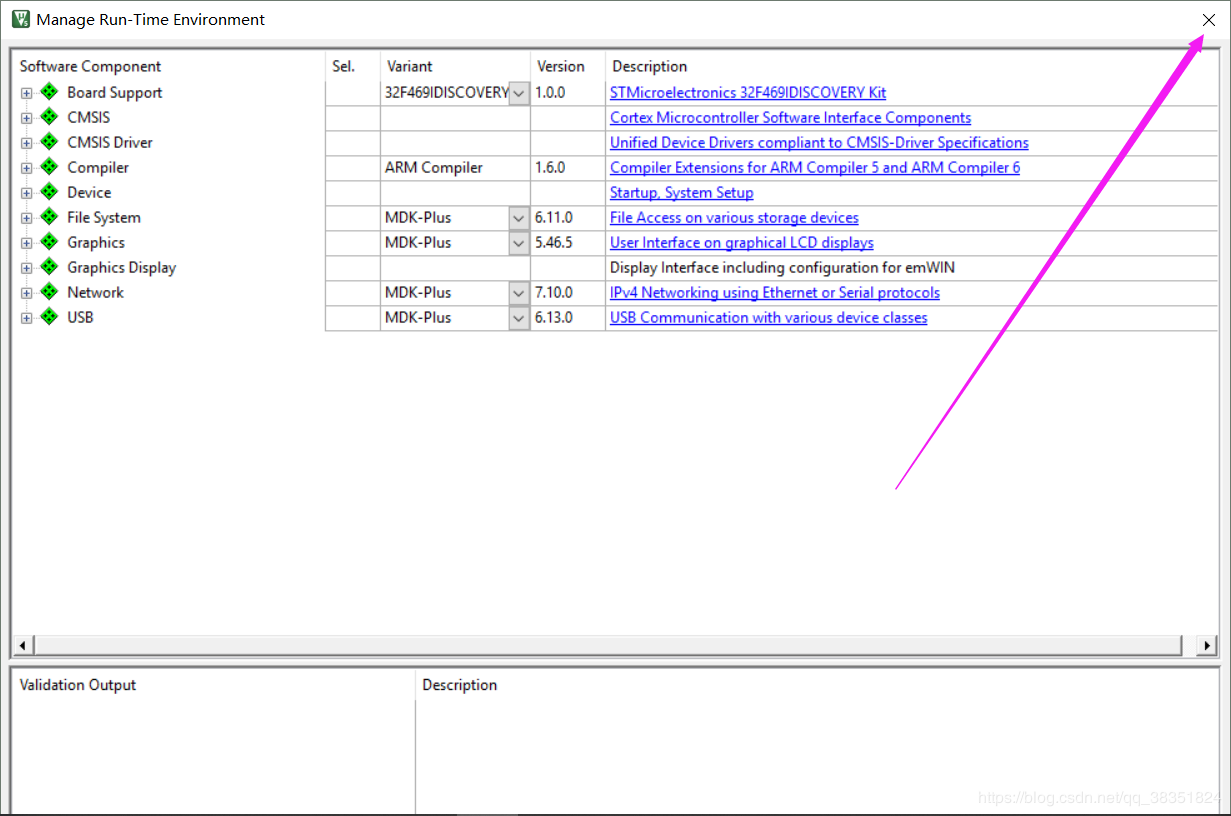Open the USB MDK-Plus variant dropdown
Image resolution: width=1231 pixels, height=816 pixels.
[x=519, y=318]
